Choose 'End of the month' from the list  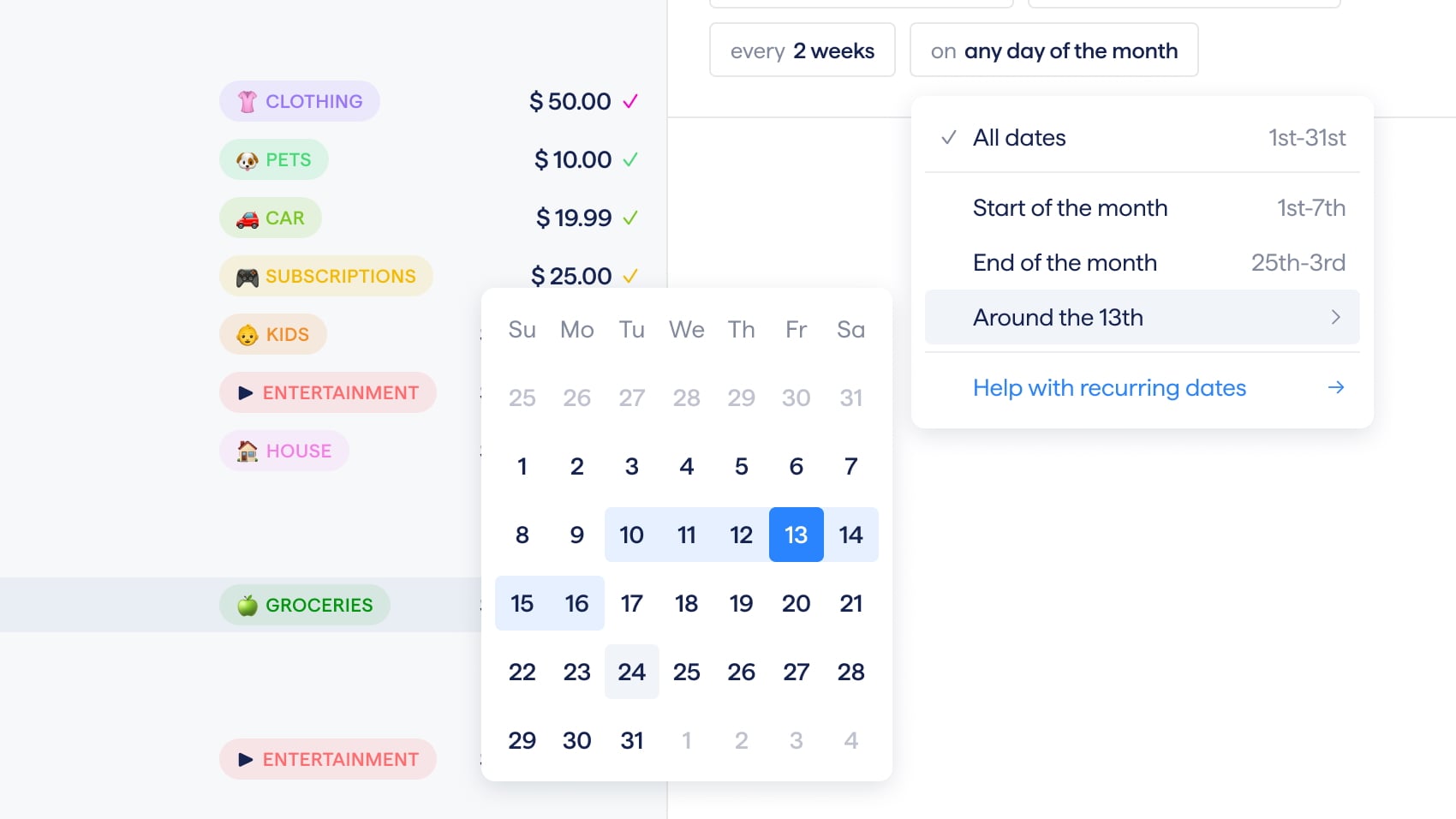pos(1065,263)
